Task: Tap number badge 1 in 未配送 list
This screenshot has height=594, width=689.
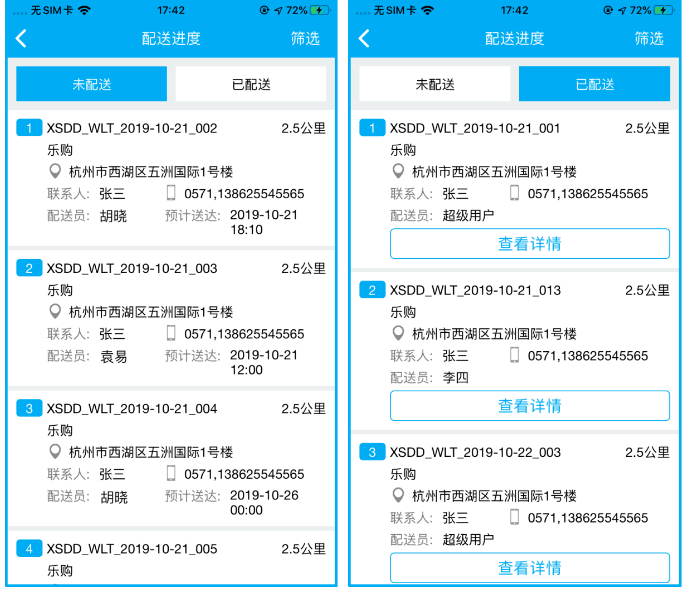Action: click(x=29, y=128)
